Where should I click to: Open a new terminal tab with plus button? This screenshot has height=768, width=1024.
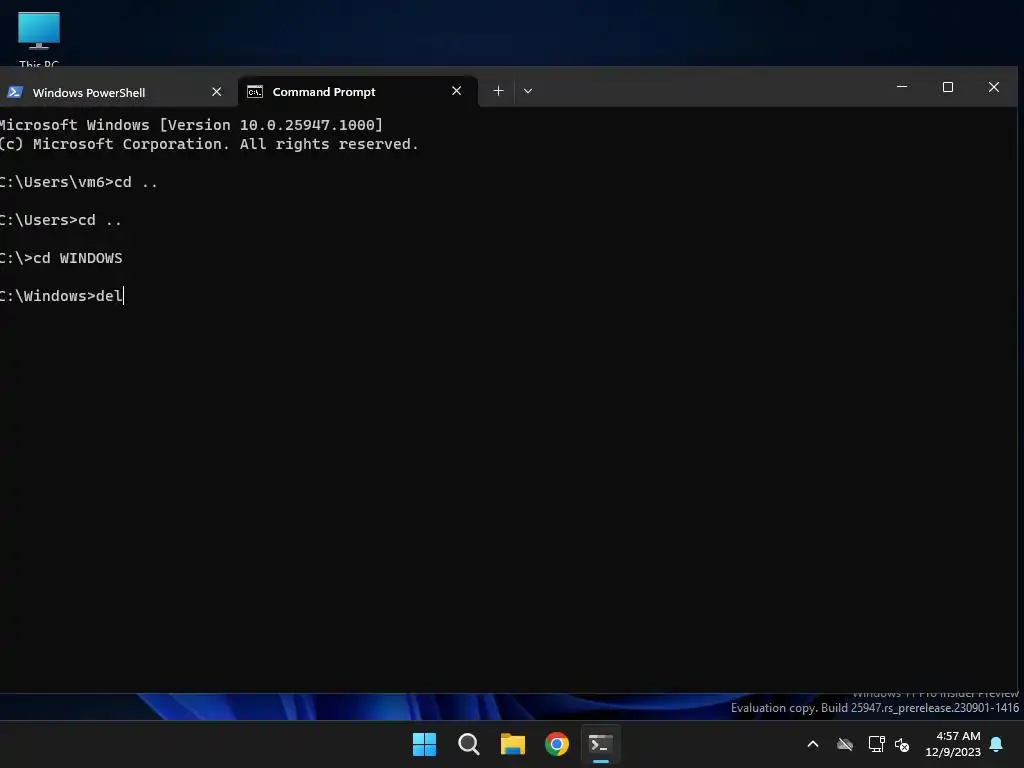click(x=498, y=91)
